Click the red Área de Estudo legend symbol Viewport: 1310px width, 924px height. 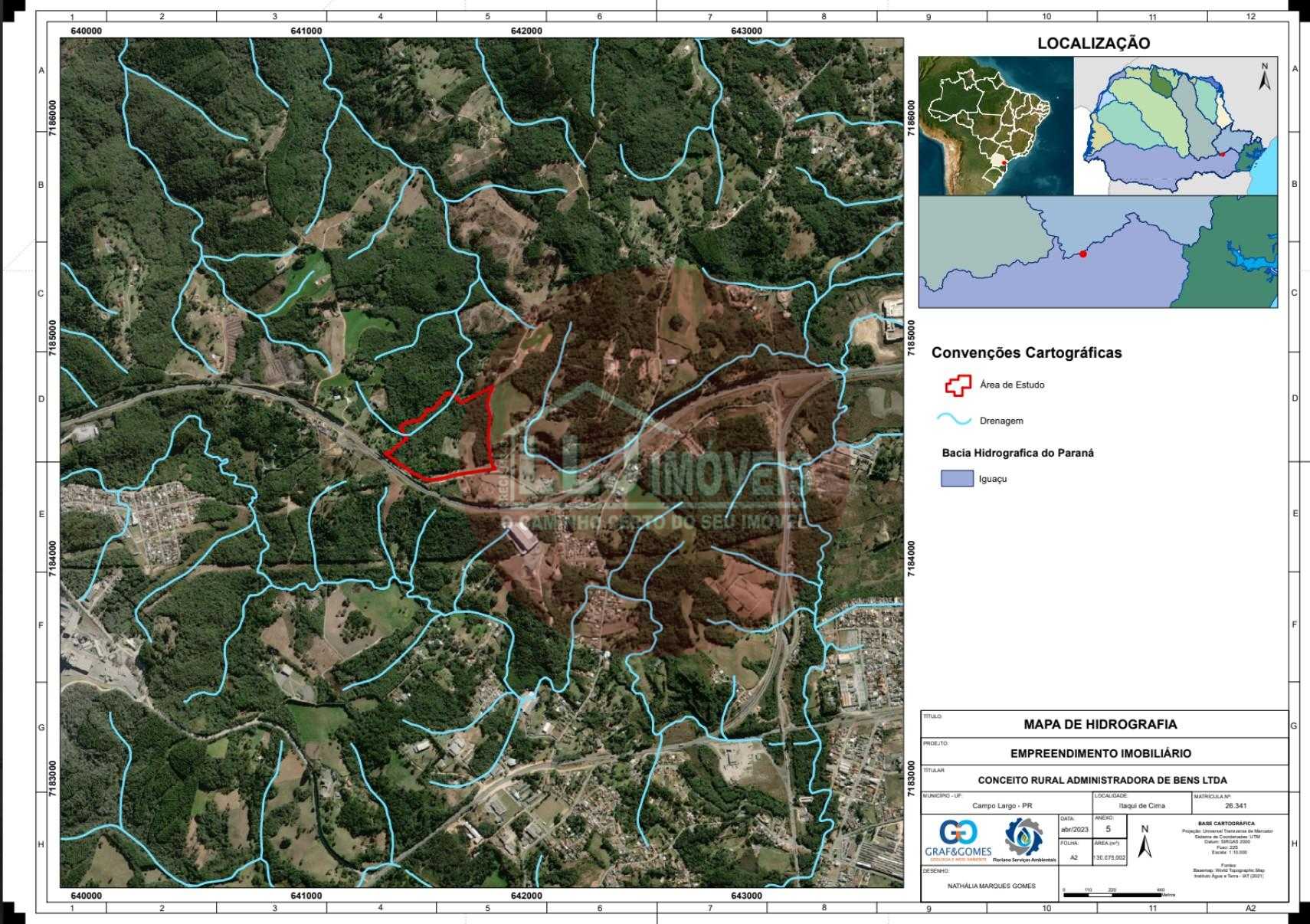pyautogui.click(x=958, y=385)
